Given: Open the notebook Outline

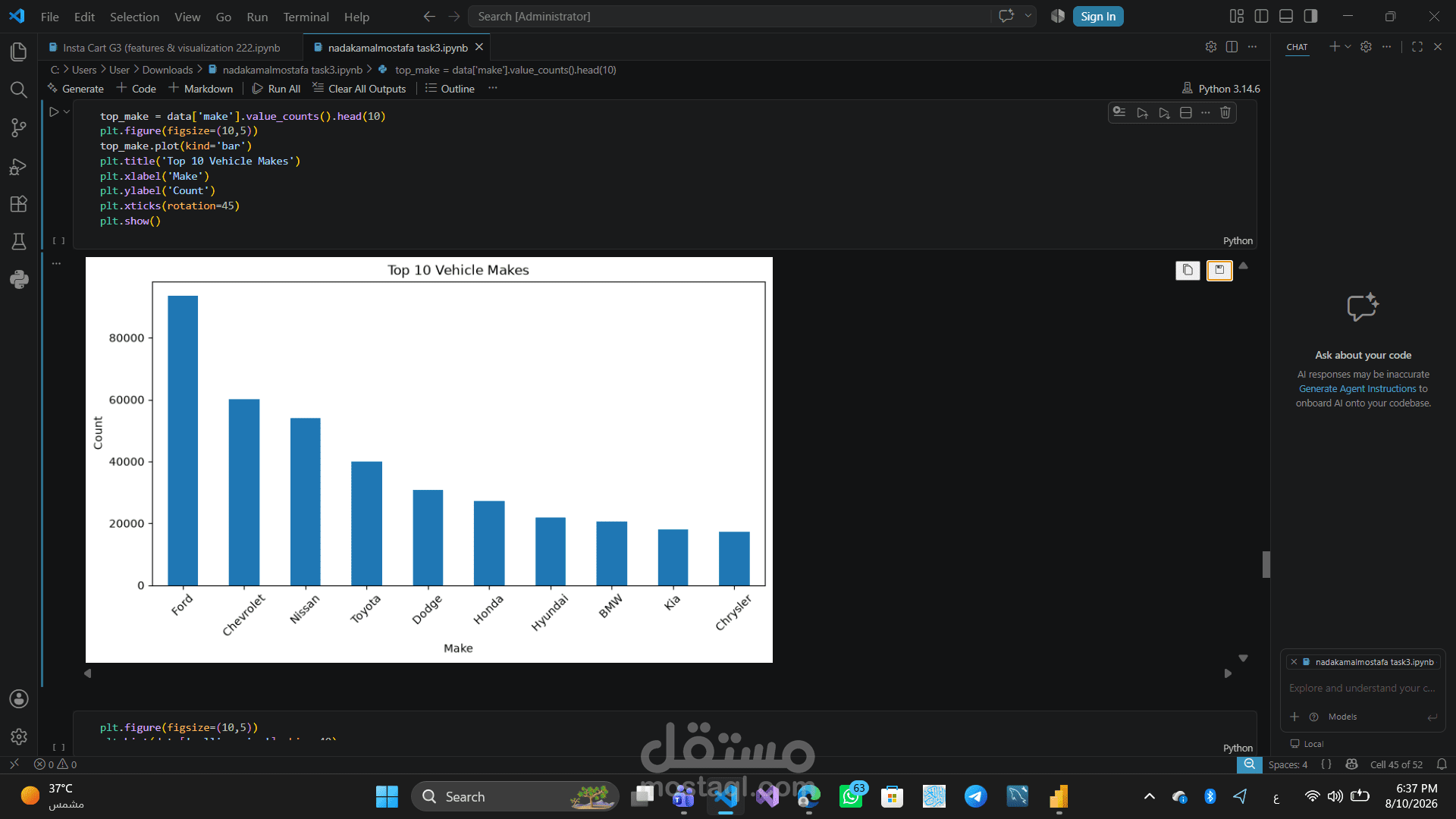Looking at the screenshot, I should (x=450, y=89).
